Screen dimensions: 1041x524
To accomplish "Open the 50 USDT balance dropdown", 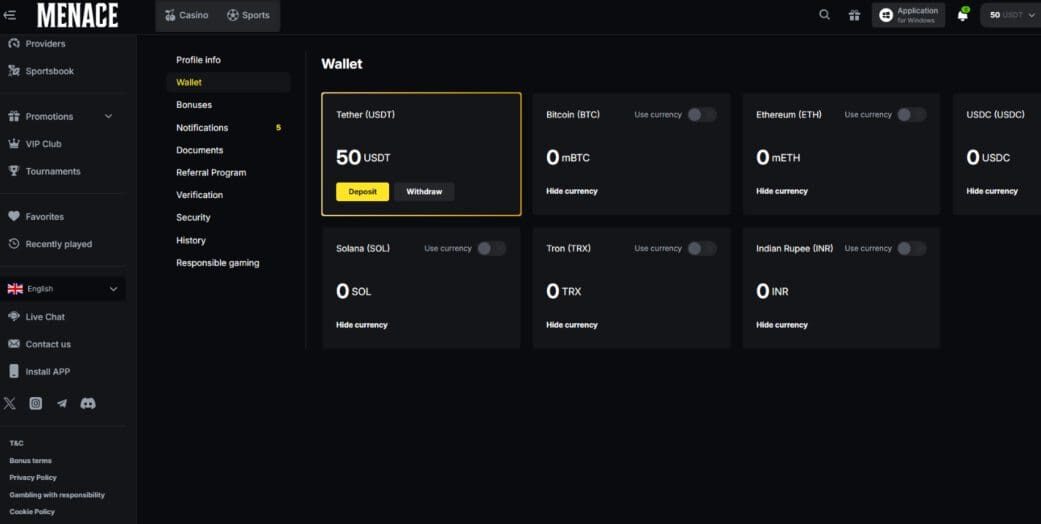I will (1012, 15).
